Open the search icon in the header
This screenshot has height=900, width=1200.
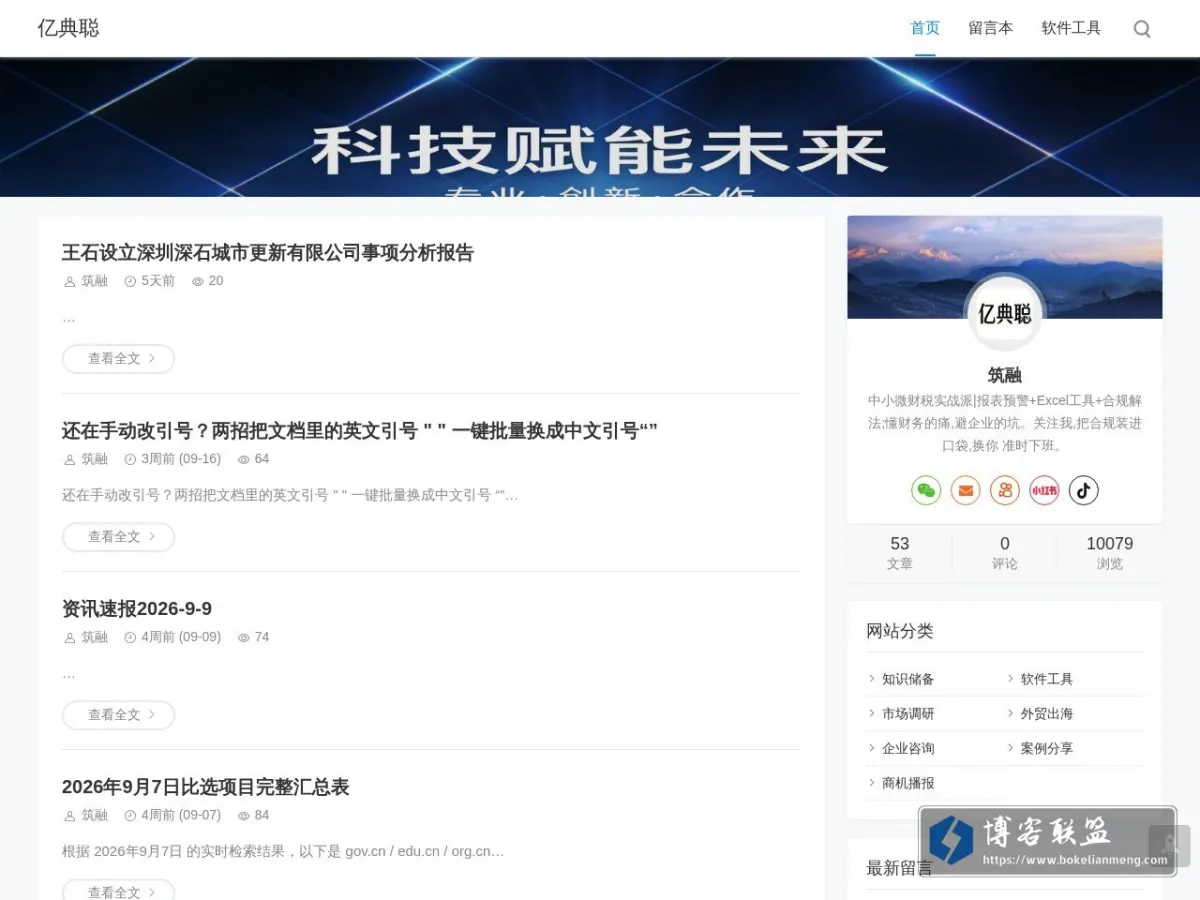tap(1142, 29)
